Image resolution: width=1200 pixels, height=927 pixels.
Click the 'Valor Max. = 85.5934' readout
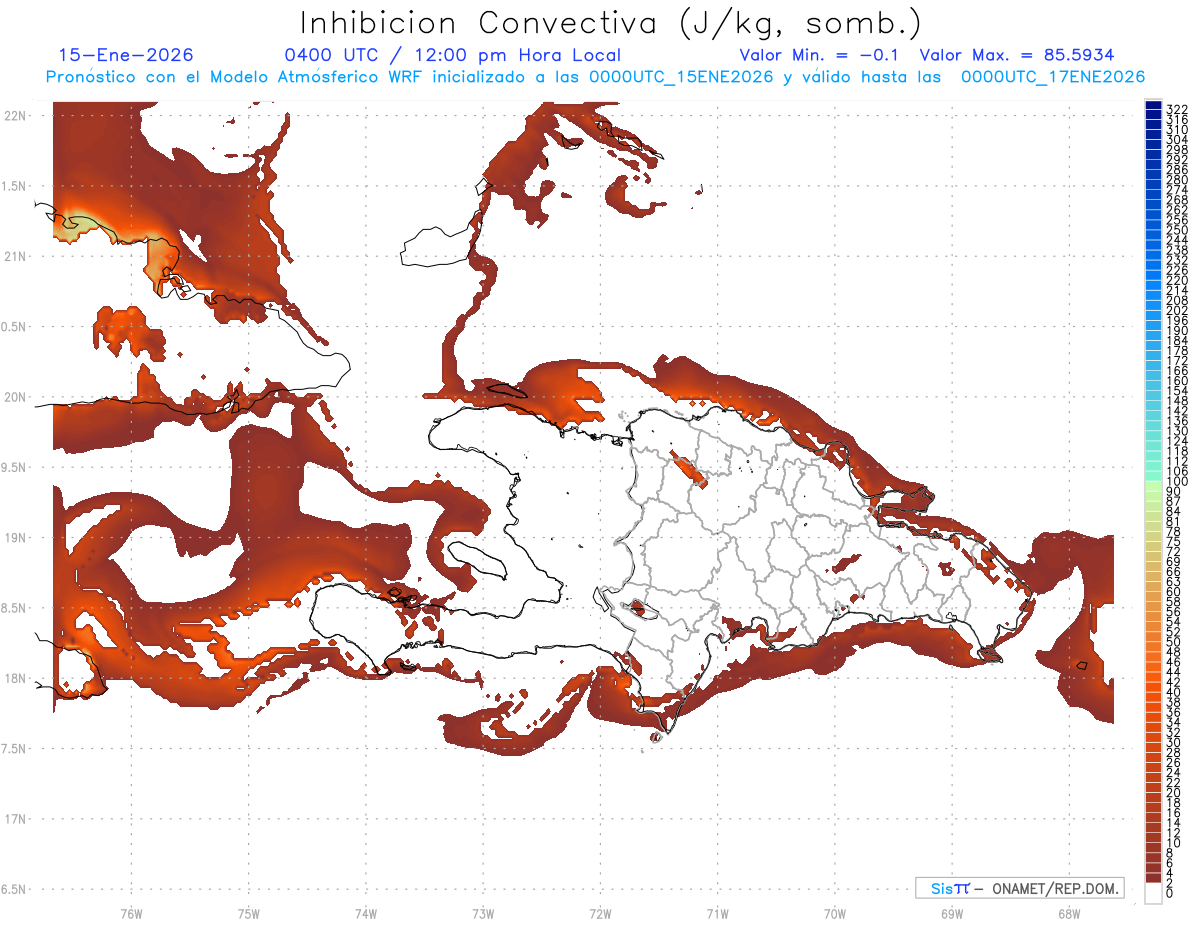point(1017,55)
